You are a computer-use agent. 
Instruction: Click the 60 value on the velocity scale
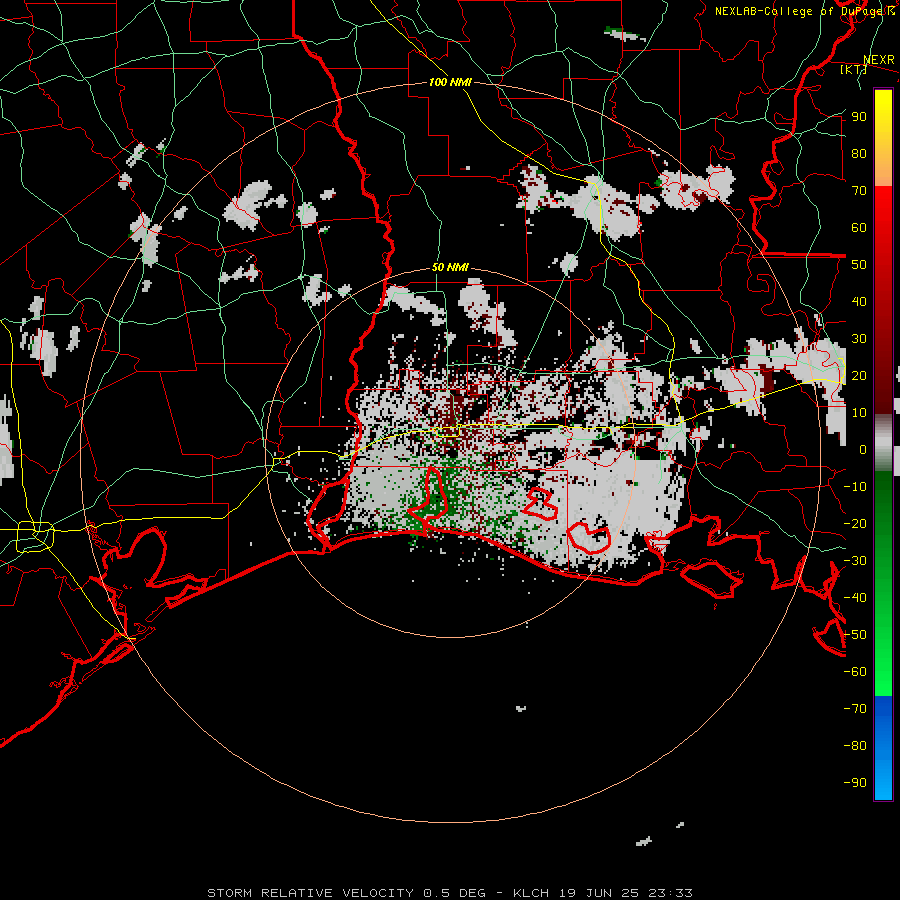pos(859,227)
